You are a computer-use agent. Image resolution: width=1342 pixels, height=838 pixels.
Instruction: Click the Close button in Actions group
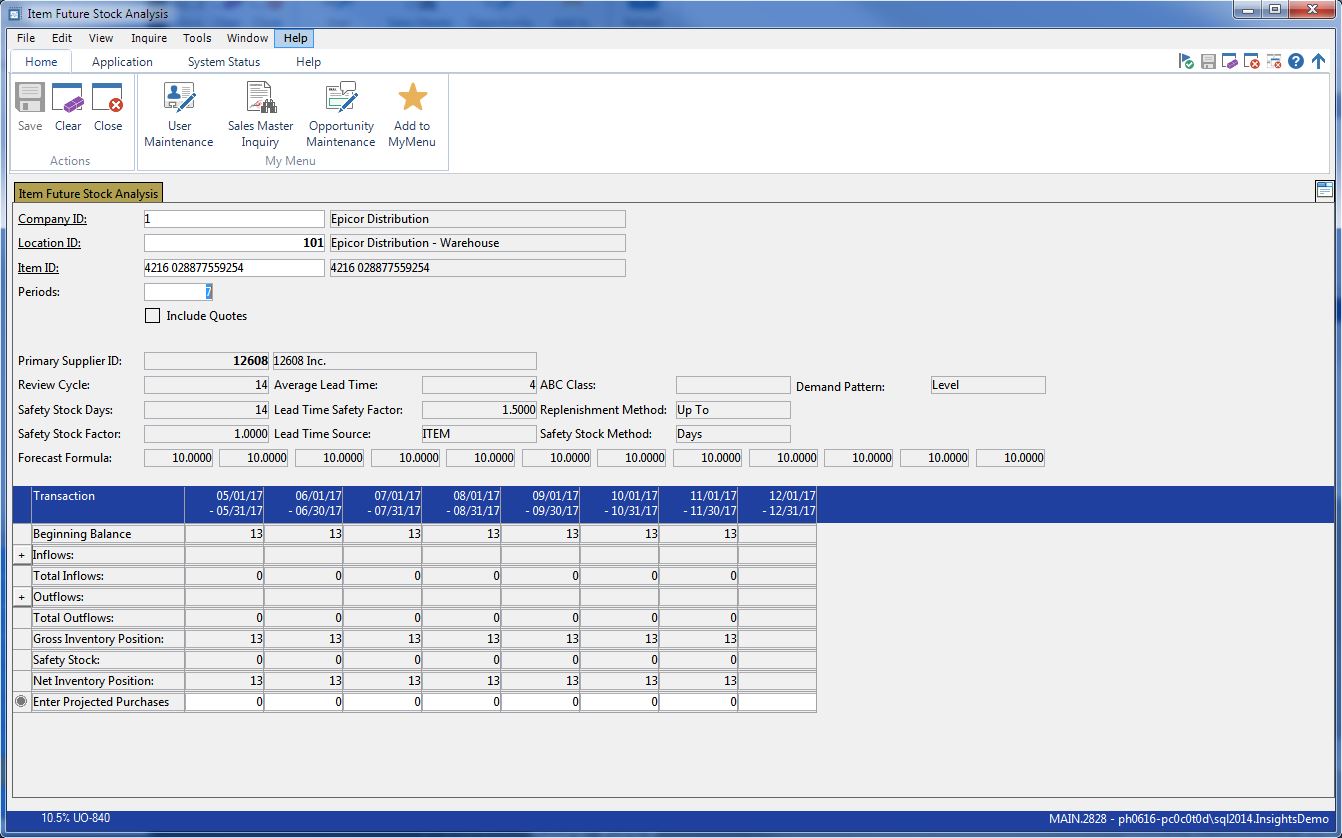(108, 108)
